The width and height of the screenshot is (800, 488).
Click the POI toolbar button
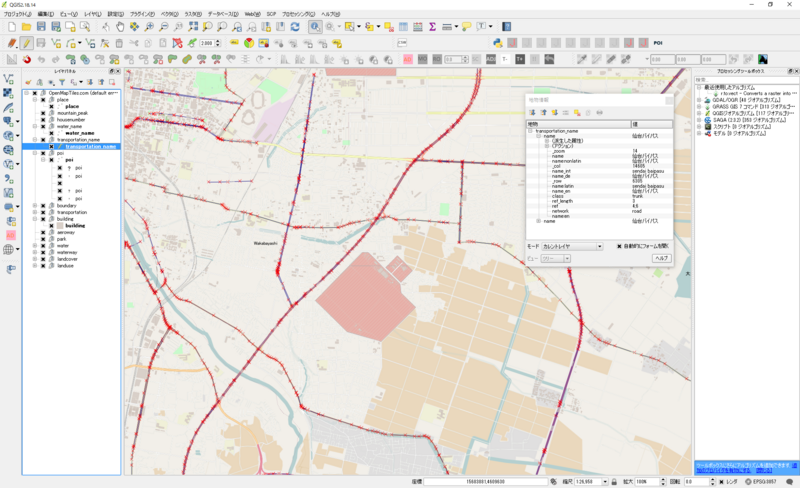(658, 43)
